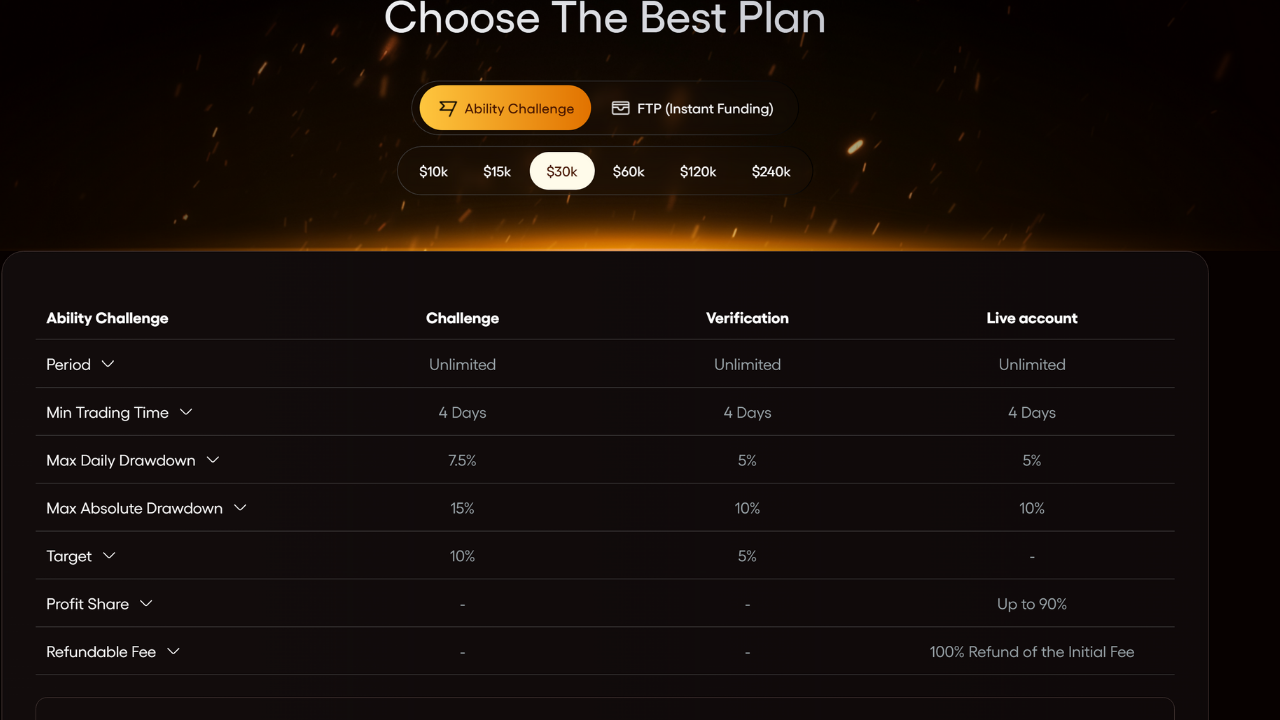Click the Challenge column header
The width and height of the screenshot is (1280, 720).
(x=462, y=318)
